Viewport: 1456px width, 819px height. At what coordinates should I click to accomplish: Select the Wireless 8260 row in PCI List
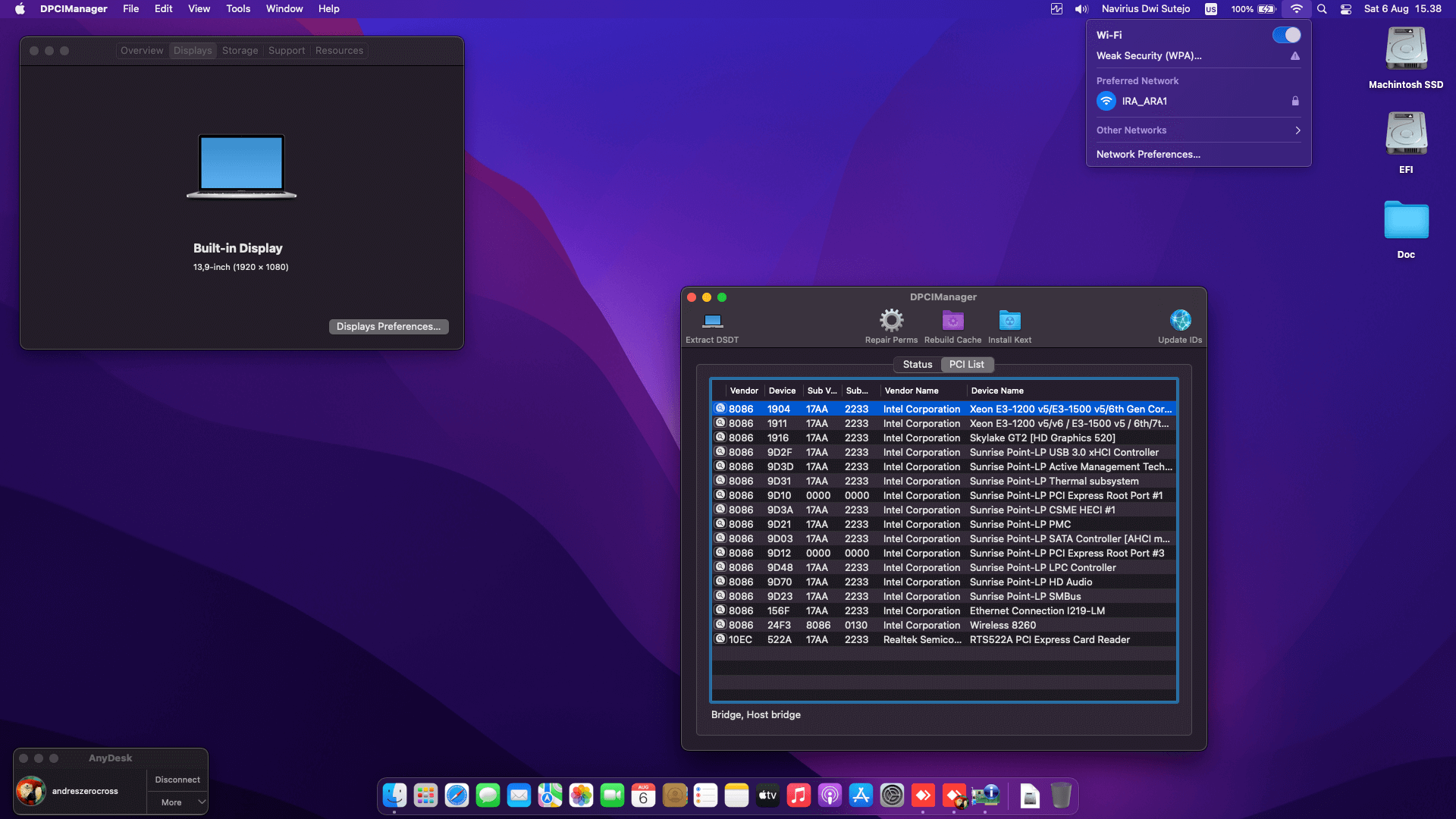coord(943,625)
